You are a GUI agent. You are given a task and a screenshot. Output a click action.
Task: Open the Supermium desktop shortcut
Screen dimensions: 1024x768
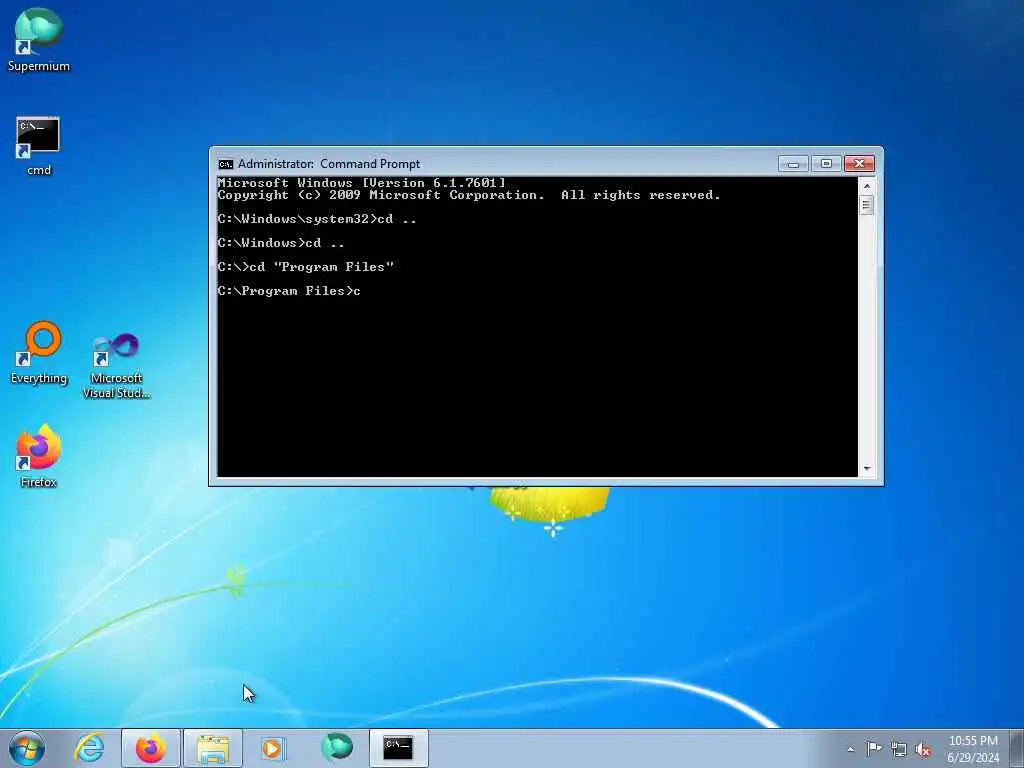click(39, 40)
